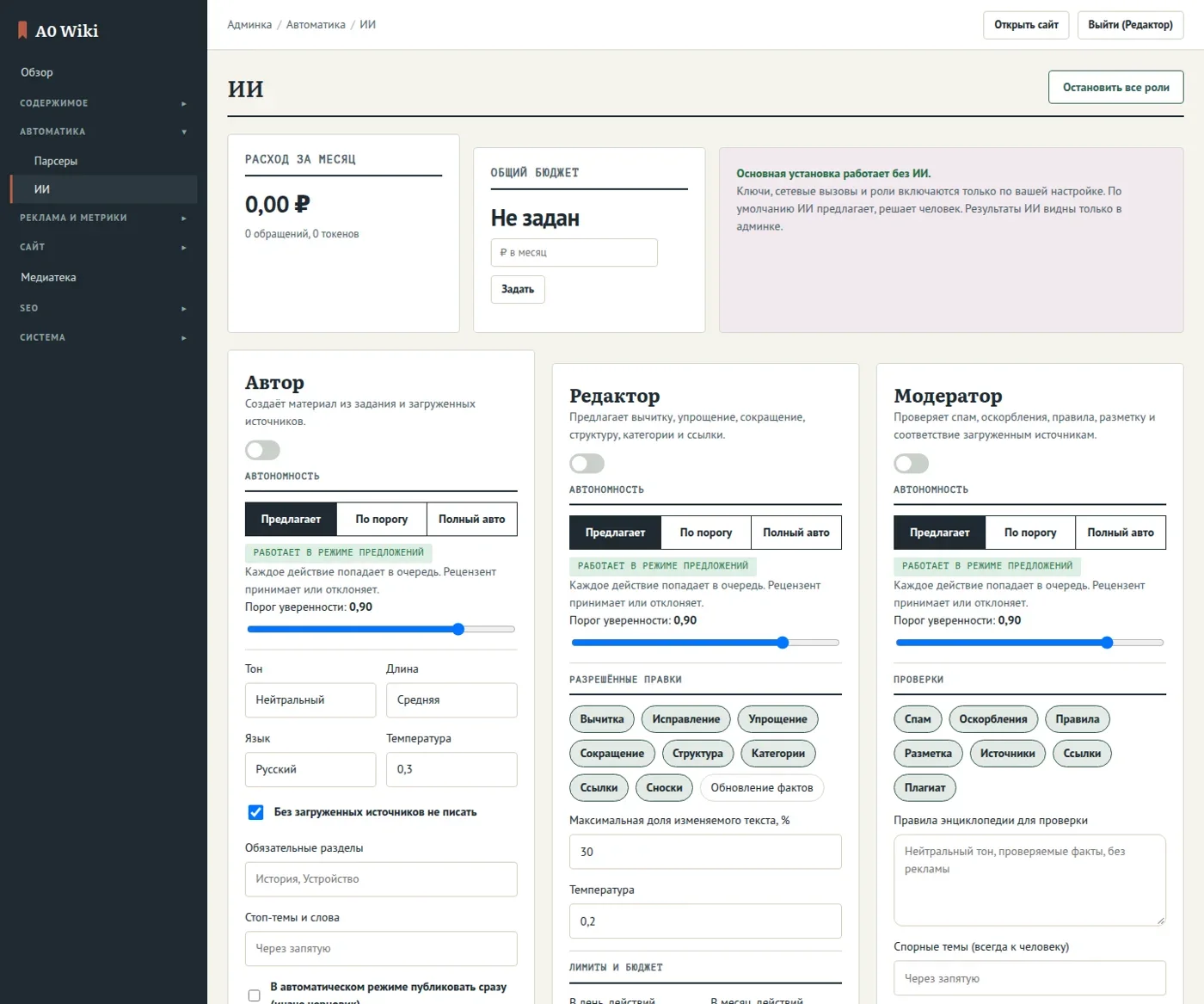Expand the Реклама и метрики section
Screen dimensions: 1204x1004
click(x=103, y=218)
